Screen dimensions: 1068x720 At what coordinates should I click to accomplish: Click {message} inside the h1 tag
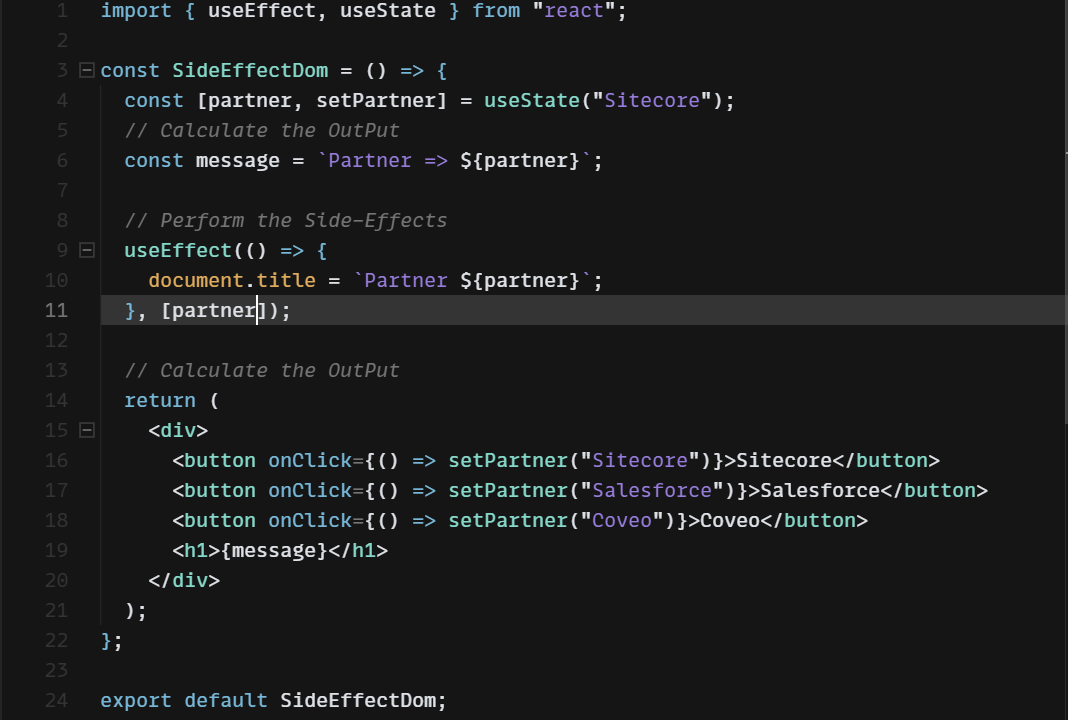coord(274,550)
